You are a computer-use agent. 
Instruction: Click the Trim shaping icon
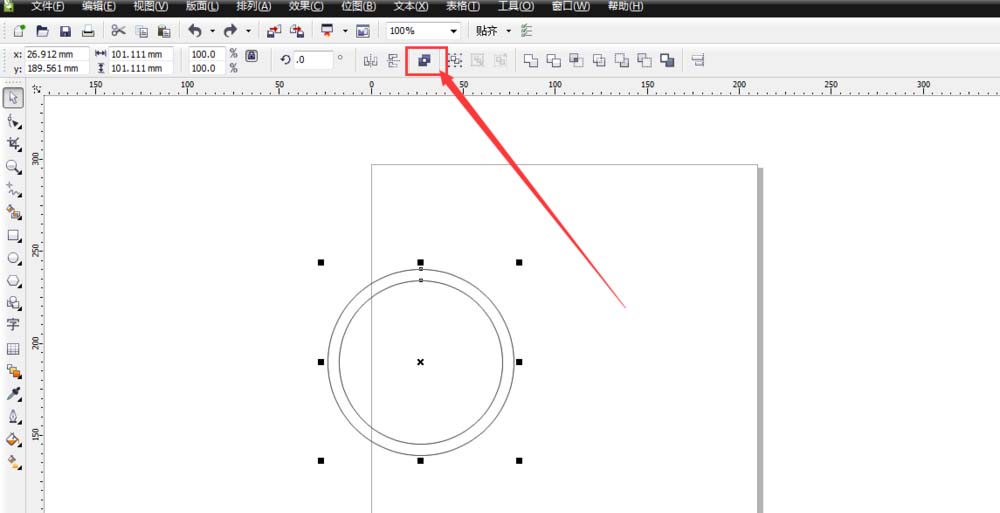pyautogui.click(x=554, y=61)
